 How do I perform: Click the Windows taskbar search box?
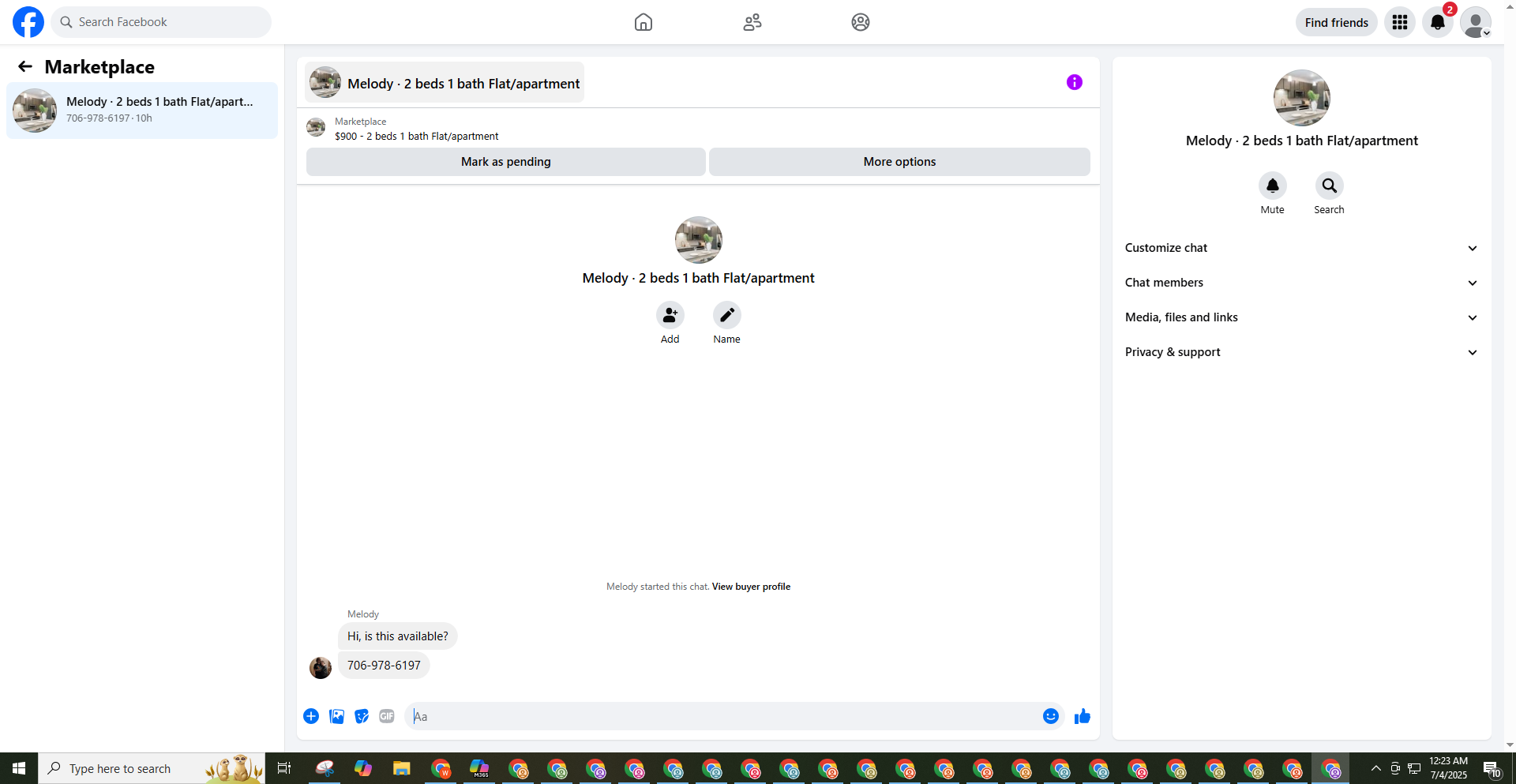pyautogui.click(x=152, y=768)
